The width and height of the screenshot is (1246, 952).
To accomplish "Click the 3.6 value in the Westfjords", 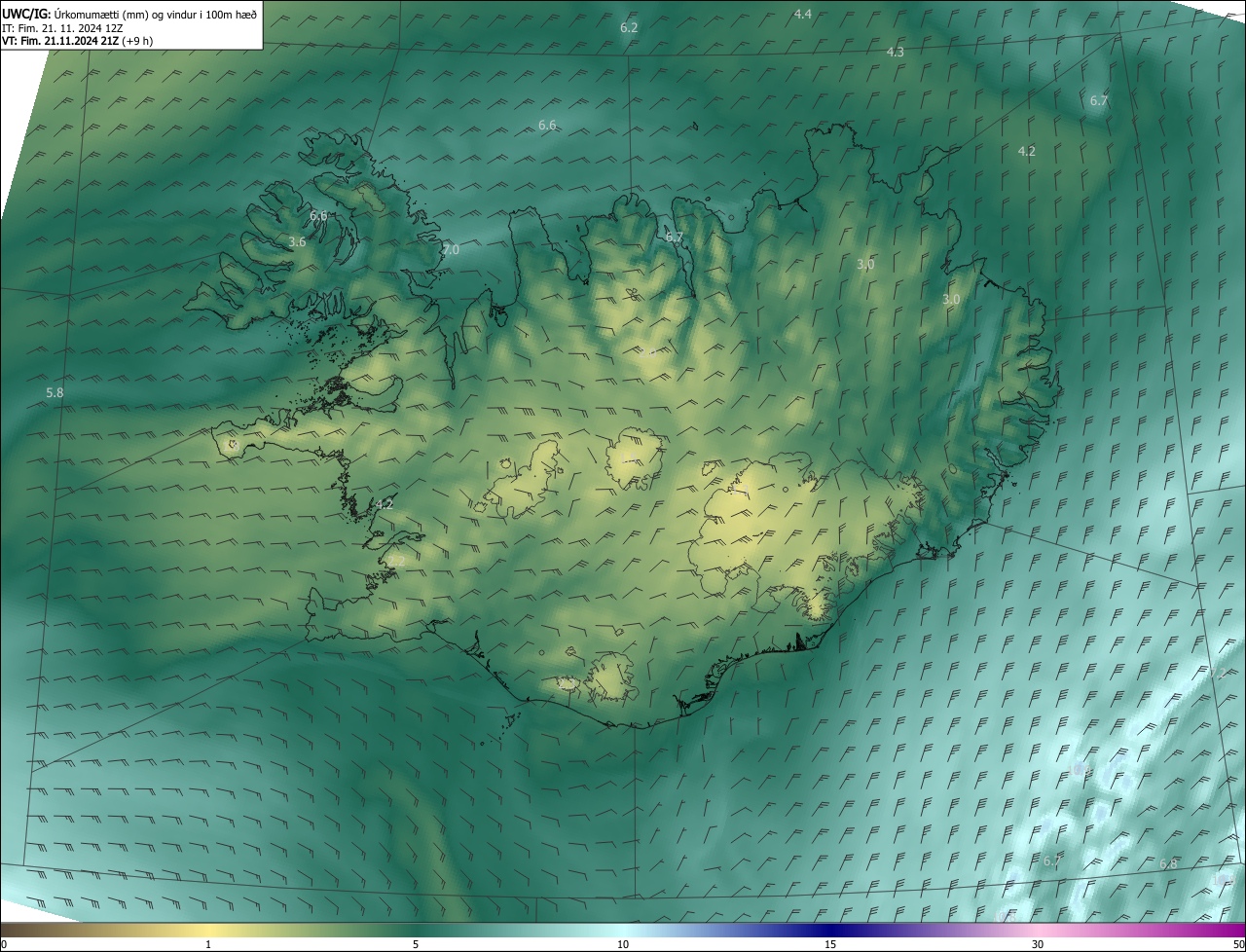I will point(297,241).
